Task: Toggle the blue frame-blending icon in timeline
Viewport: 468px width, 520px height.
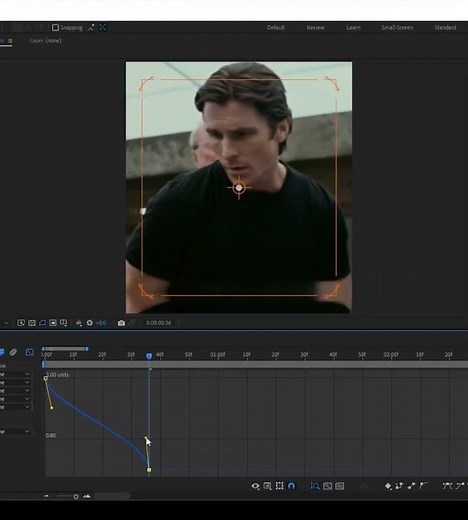Action: 2,352
